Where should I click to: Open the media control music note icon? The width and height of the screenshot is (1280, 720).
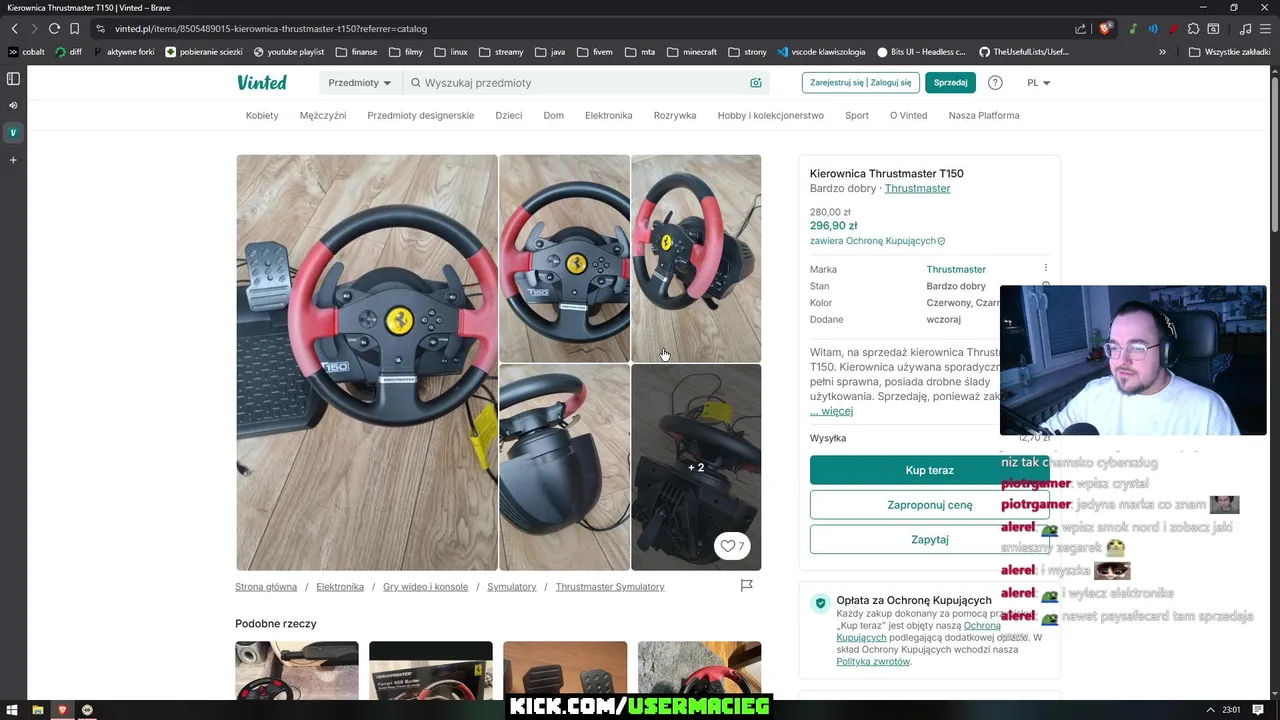(1245, 29)
